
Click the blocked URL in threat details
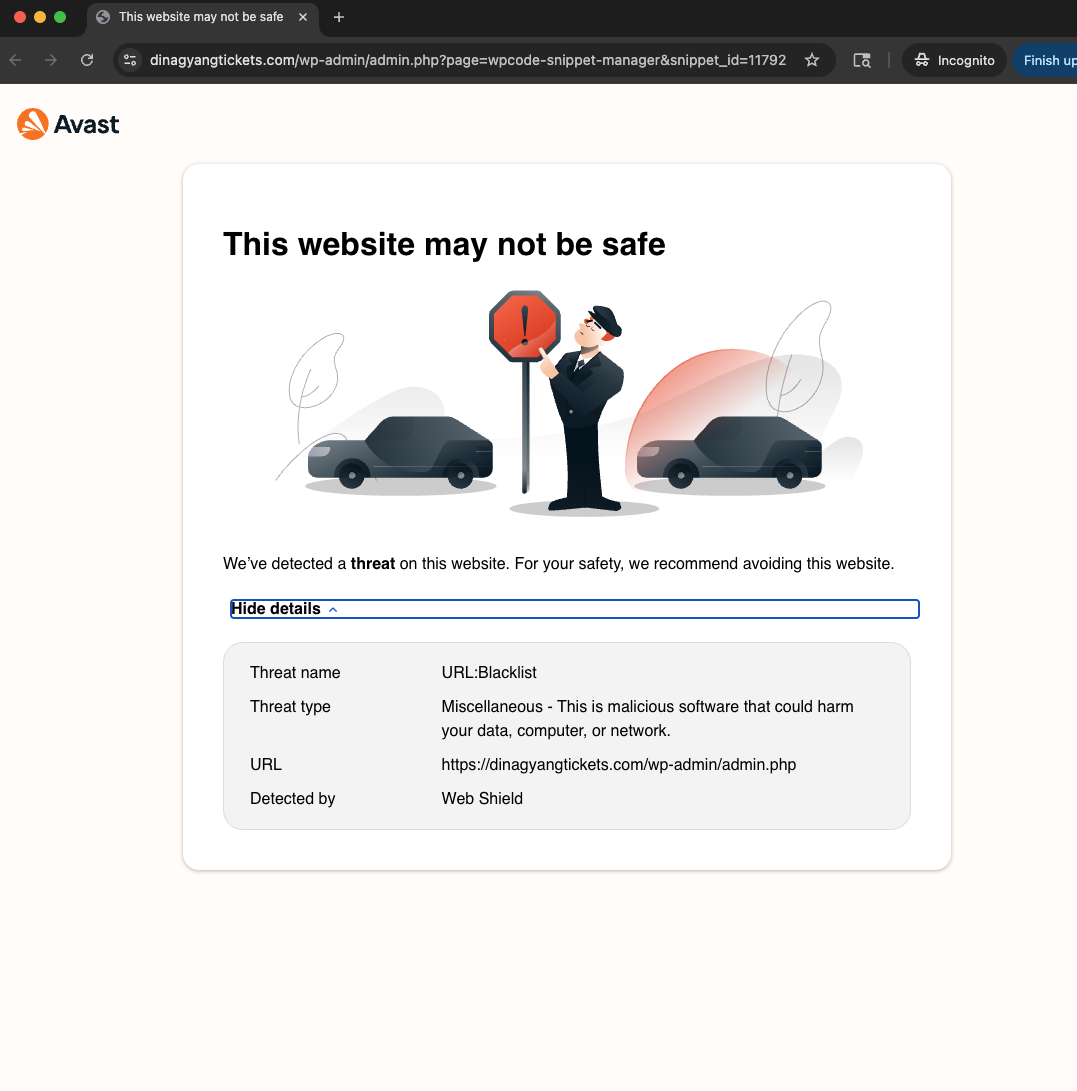click(618, 765)
